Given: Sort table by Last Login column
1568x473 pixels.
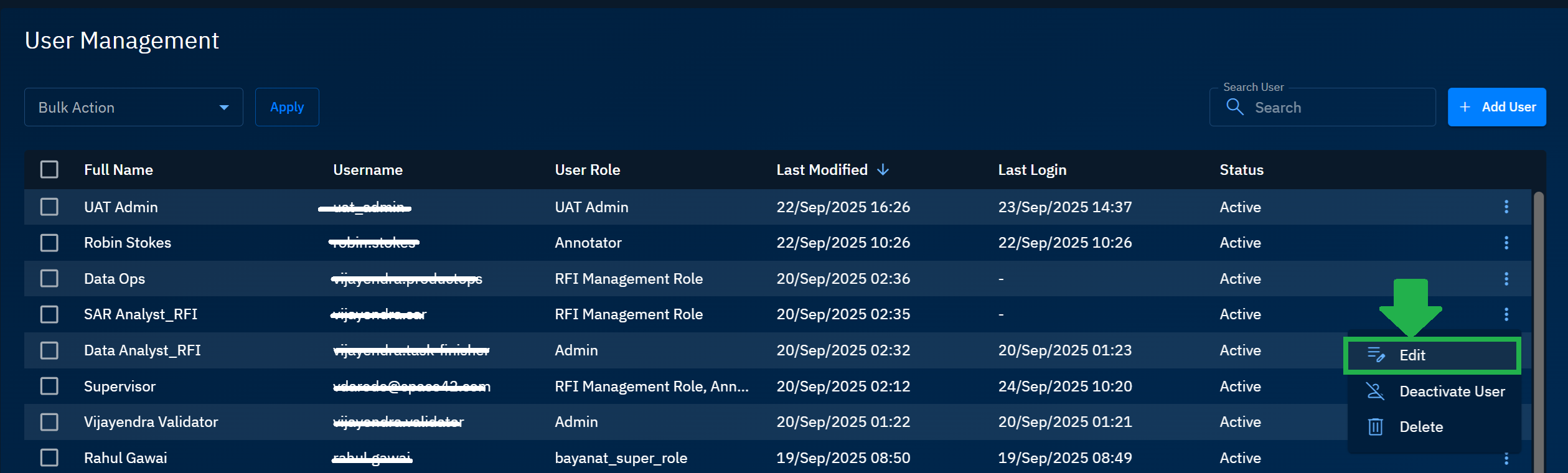Looking at the screenshot, I should coord(1031,170).
